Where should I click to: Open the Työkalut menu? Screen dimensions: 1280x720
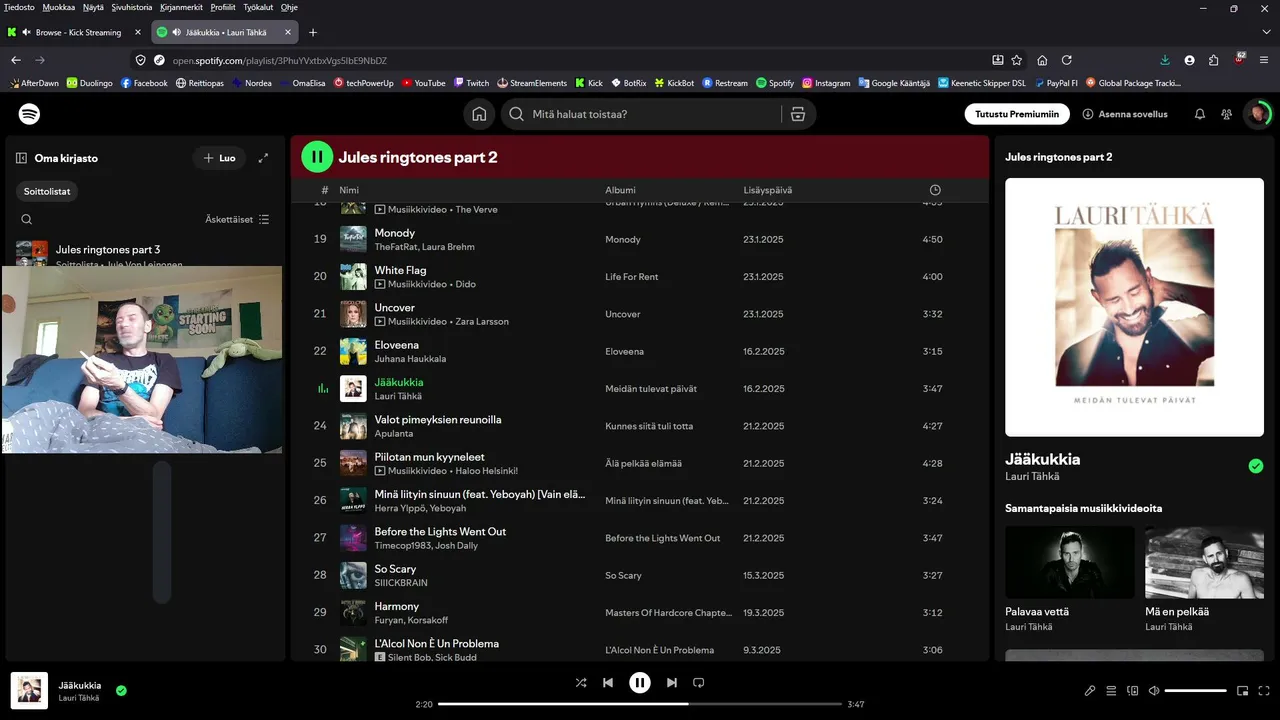pos(256,7)
